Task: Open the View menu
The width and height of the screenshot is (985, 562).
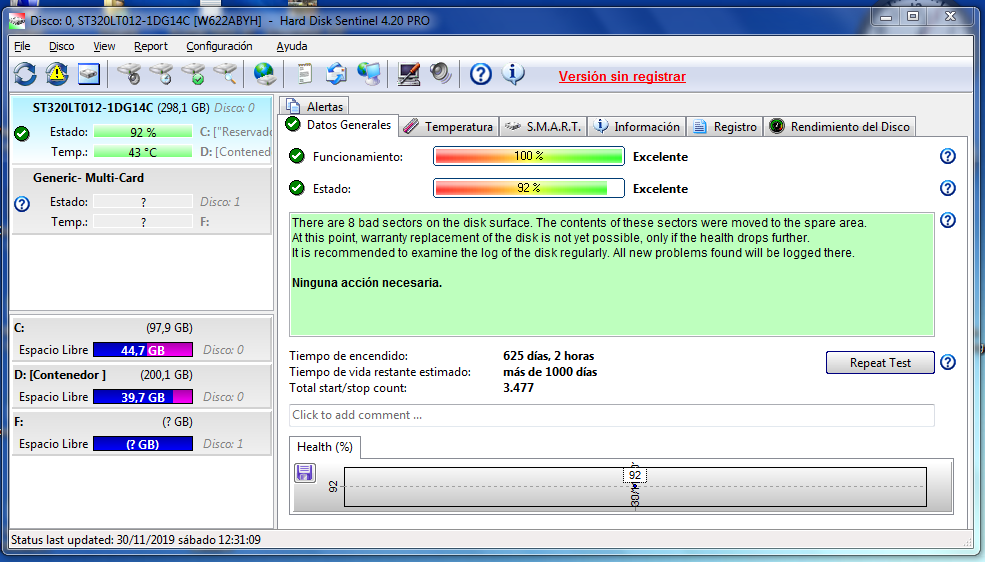Action: coord(104,46)
